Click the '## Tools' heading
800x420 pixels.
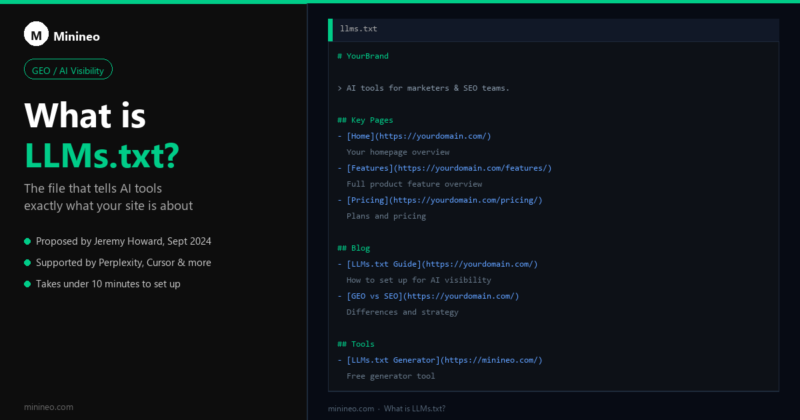pos(356,344)
